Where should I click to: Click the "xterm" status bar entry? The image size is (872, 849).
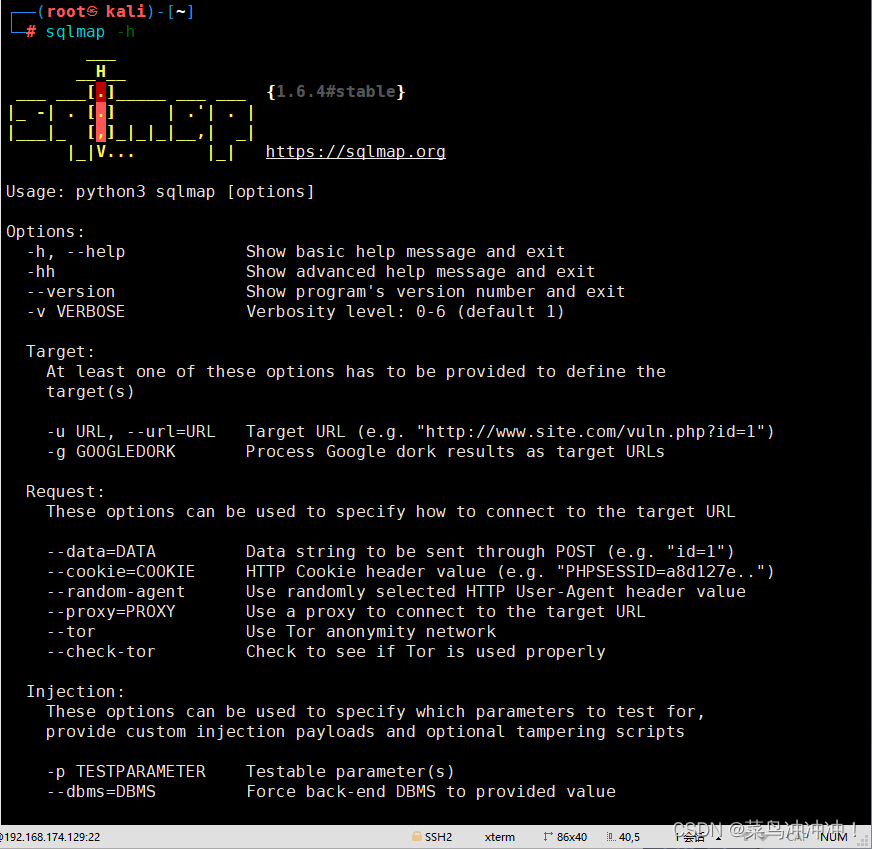[499, 837]
